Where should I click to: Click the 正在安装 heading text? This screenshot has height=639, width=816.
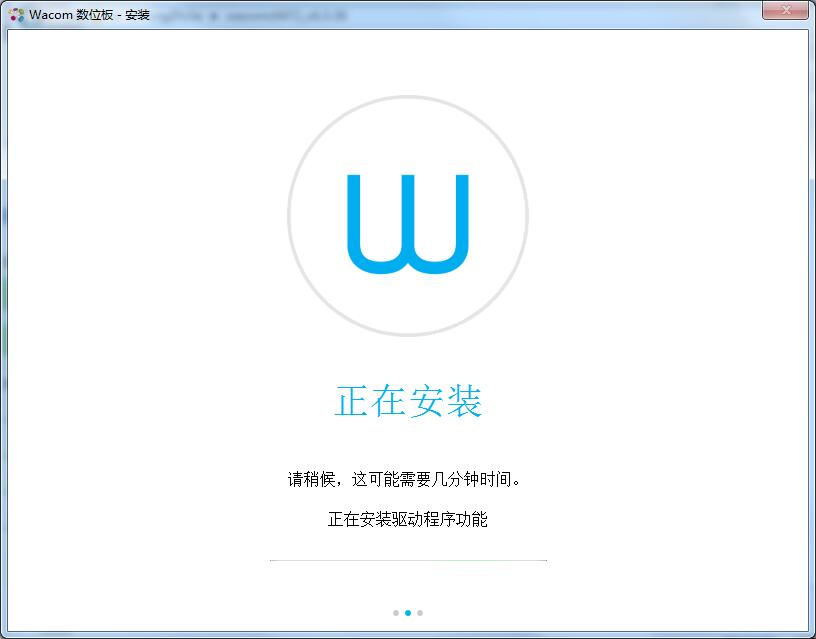(408, 399)
